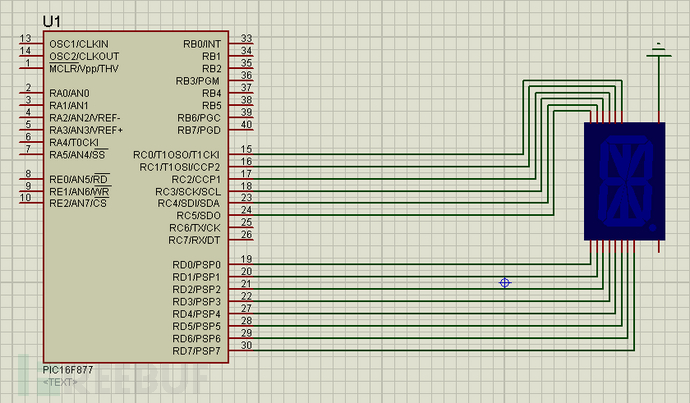
Task: Click the RA1/AN1 pin label
Action: click(69, 106)
